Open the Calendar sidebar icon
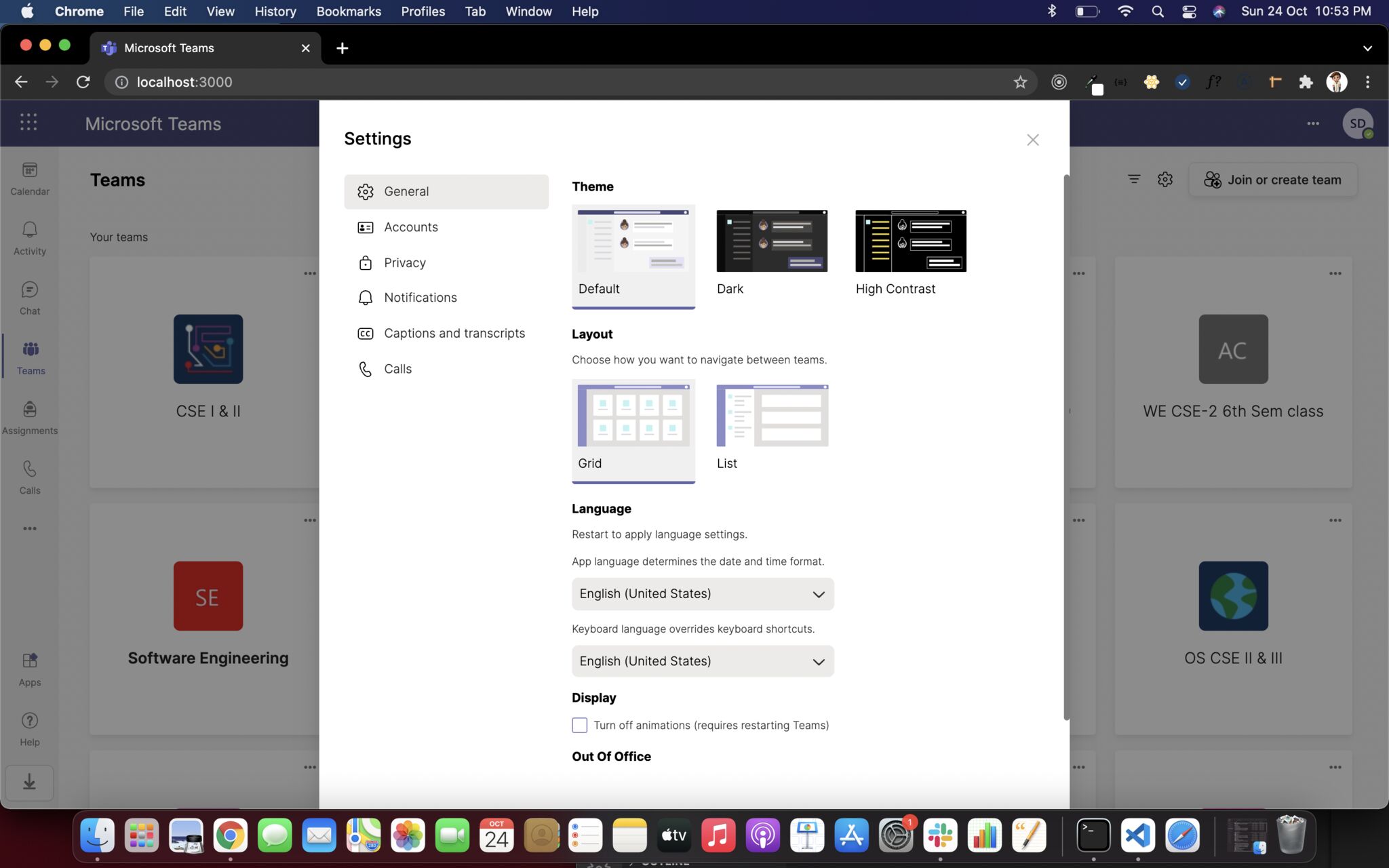 [x=30, y=178]
